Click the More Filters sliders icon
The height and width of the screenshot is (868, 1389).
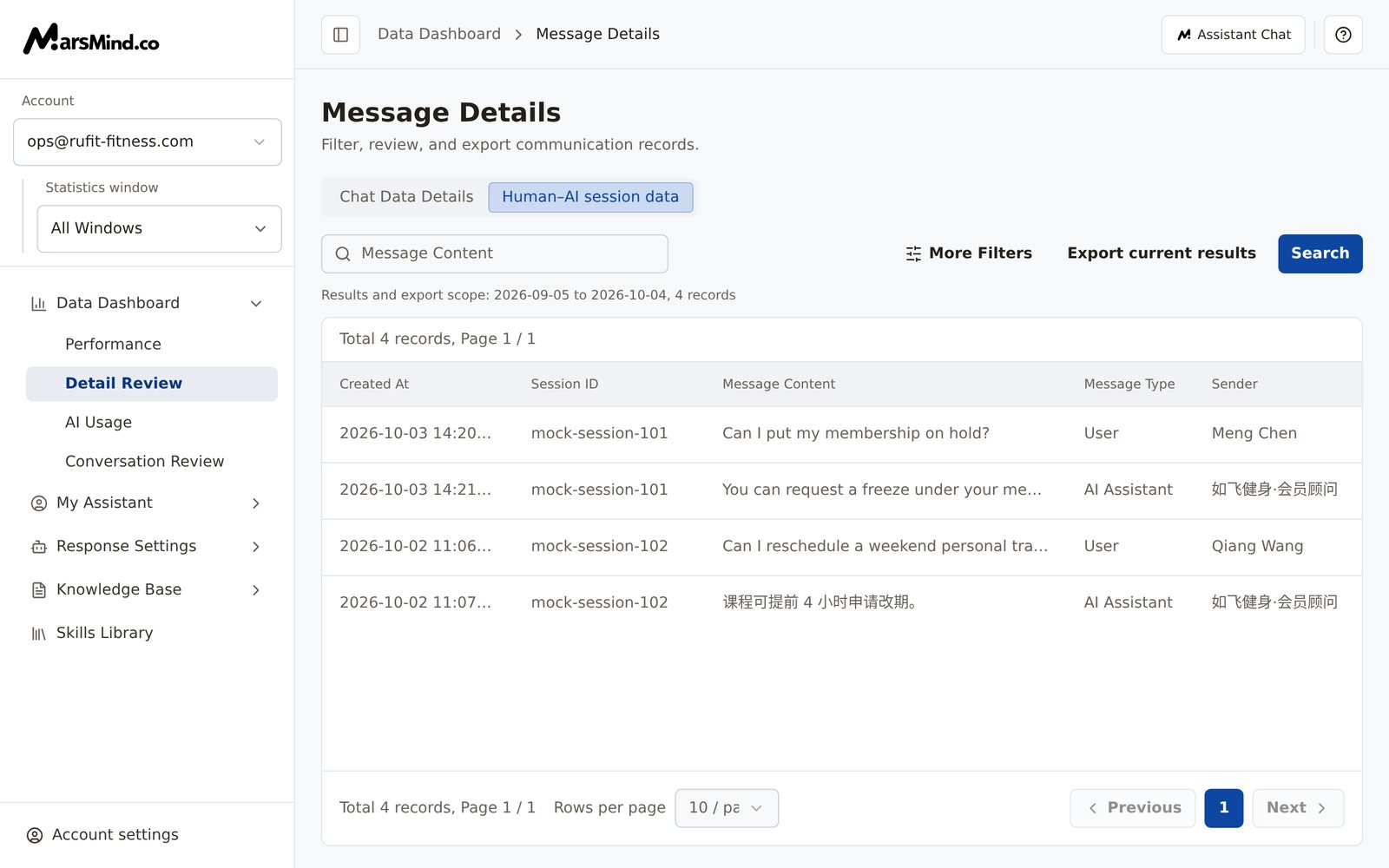(913, 253)
